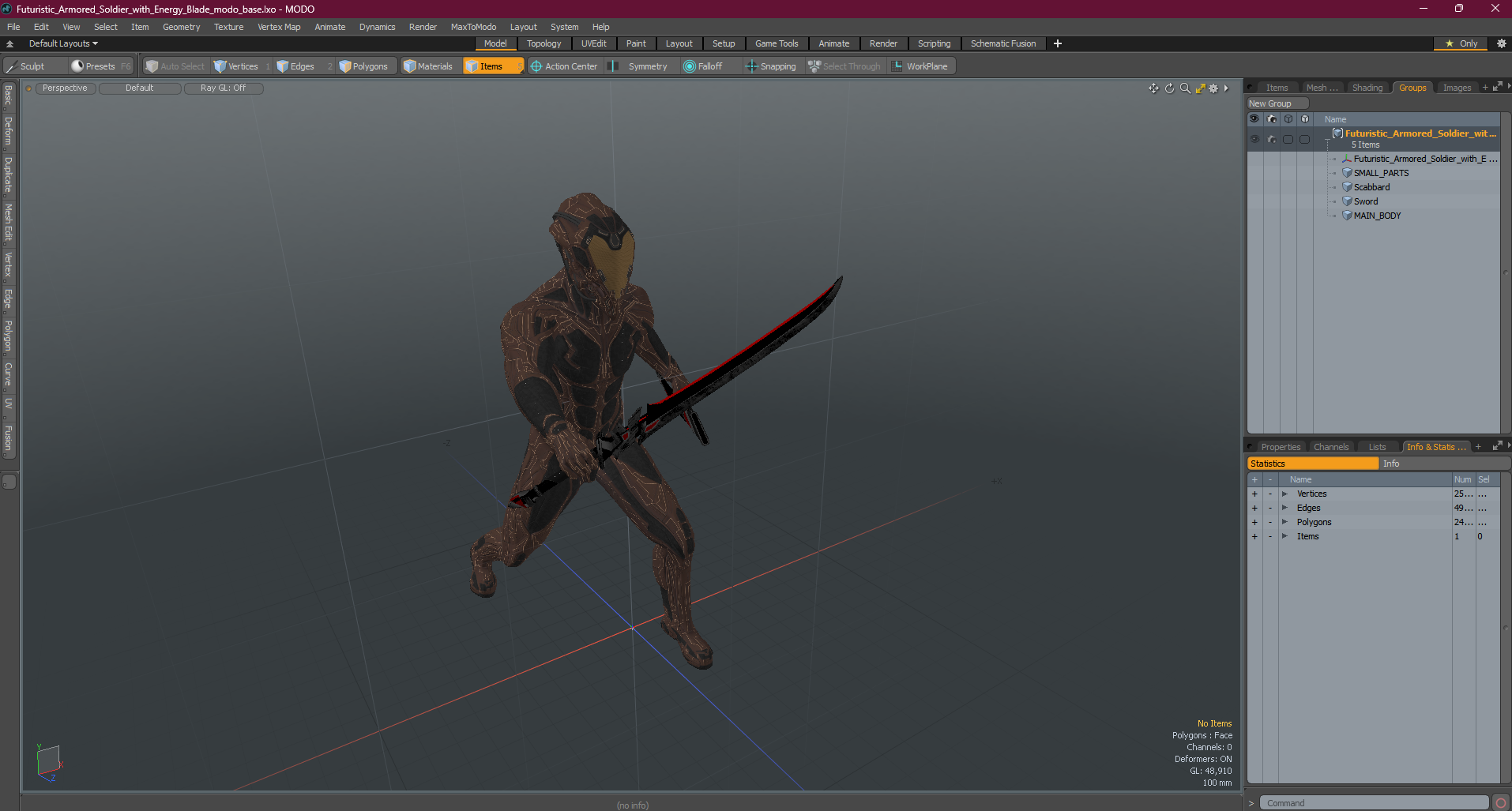1512x811 pixels.
Task: Click the Statistics button
Action: tap(1312, 464)
